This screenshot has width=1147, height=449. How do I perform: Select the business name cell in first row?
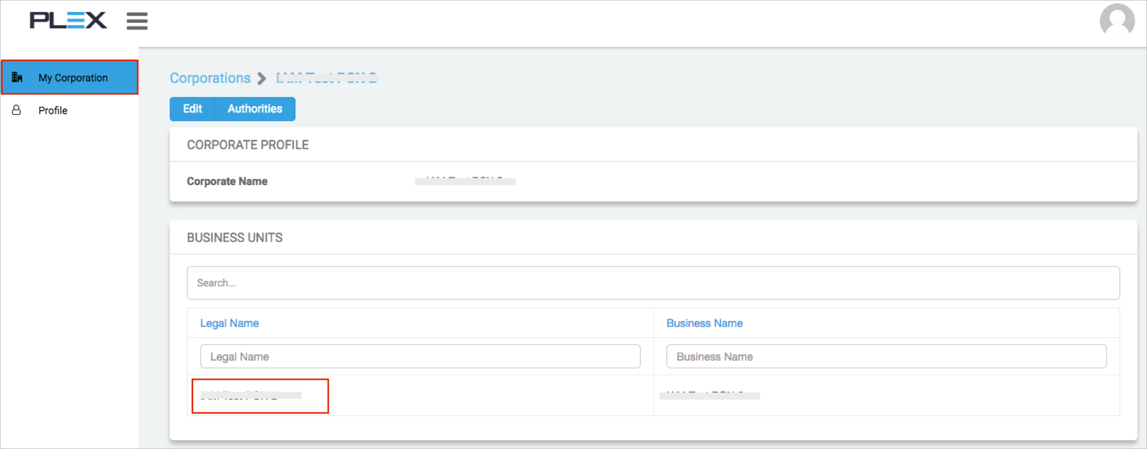(710, 396)
